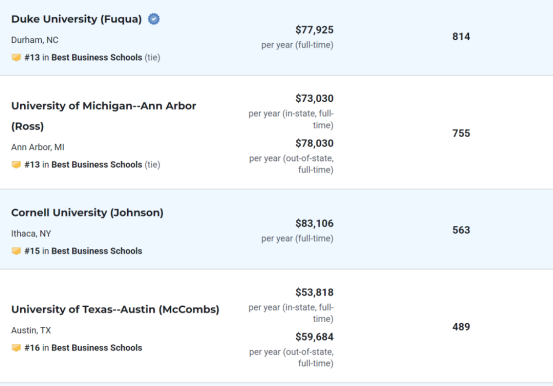
Task: Select the $83,106 tuition for Cornell
Action: click(x=315, y=224)
